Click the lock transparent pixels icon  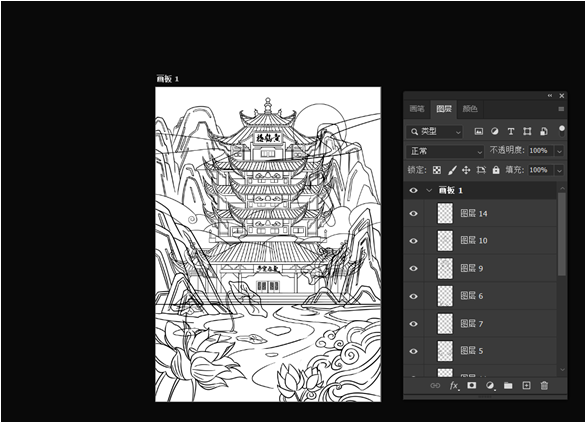(437, 170)
